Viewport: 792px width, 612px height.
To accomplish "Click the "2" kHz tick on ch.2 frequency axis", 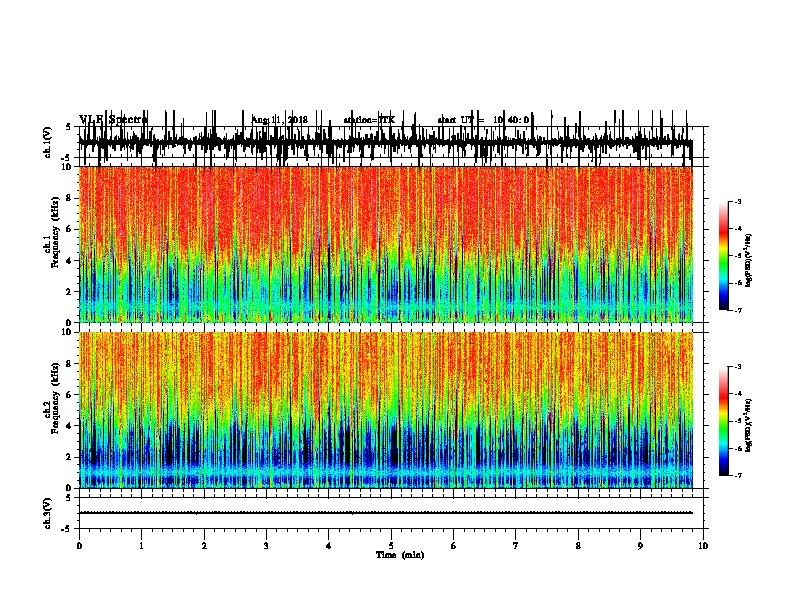I will tap(69, 457).
